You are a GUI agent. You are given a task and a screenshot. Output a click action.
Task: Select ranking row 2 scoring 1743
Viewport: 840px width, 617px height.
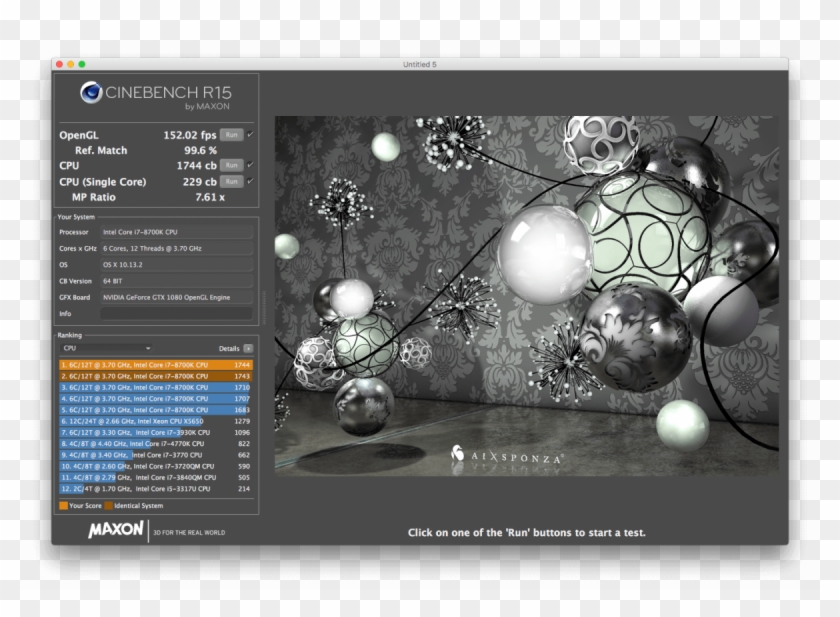(155, 376)
